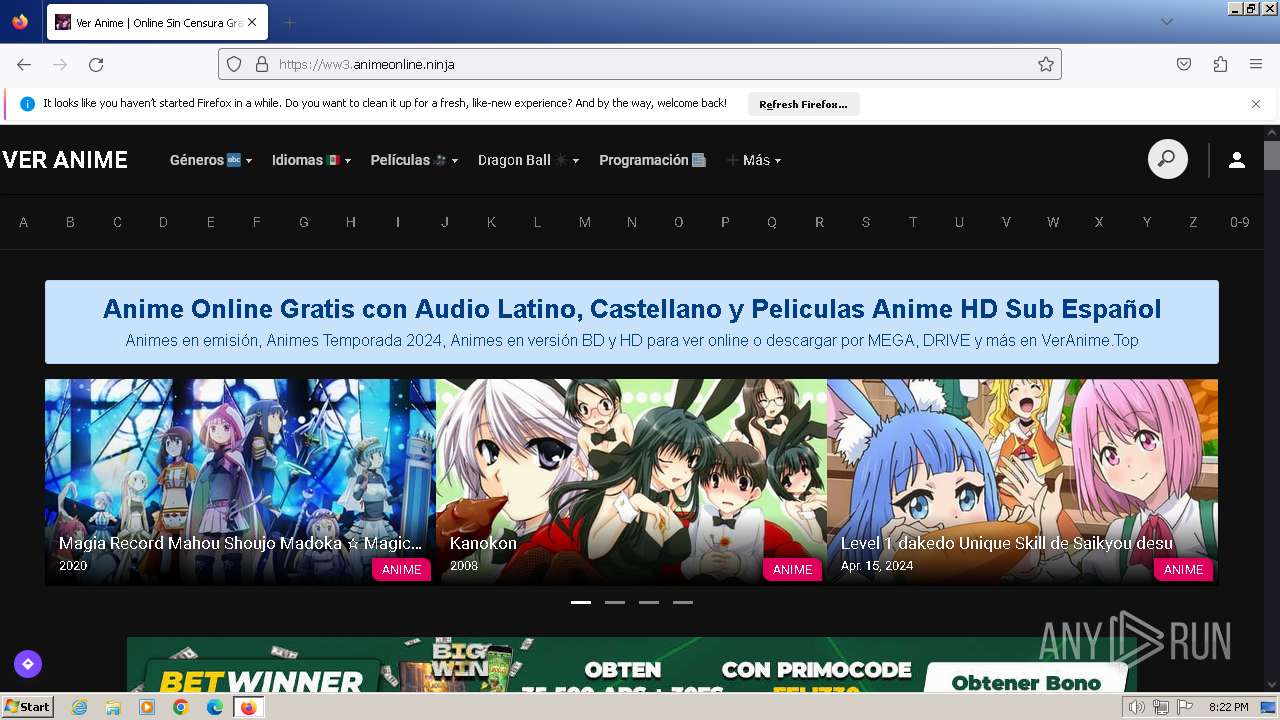Click the address bar URL field
The image size is (1280, 720).
640,64
